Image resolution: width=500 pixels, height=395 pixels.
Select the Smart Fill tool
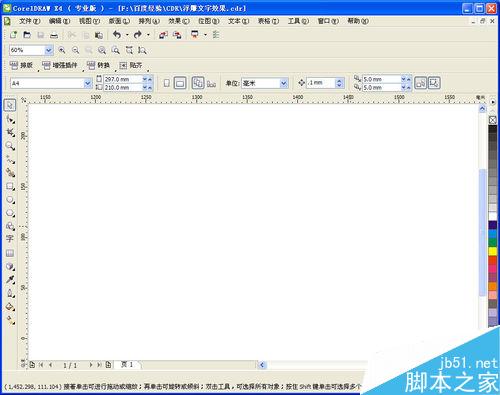pos(10,173)
